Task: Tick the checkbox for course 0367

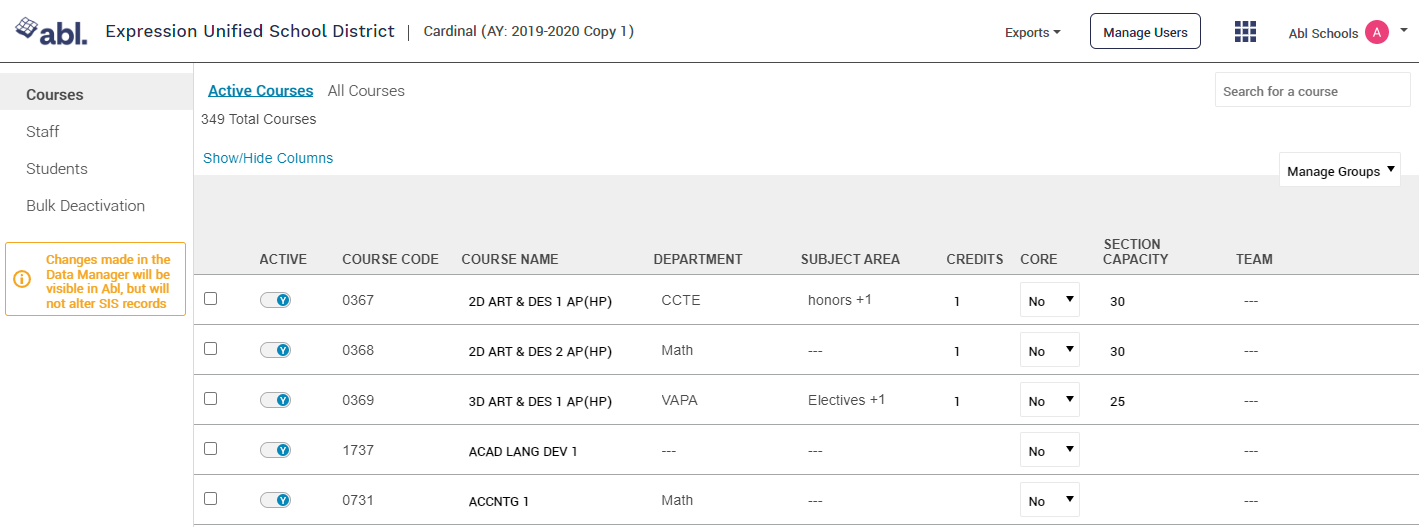Action: pos(210,299)
